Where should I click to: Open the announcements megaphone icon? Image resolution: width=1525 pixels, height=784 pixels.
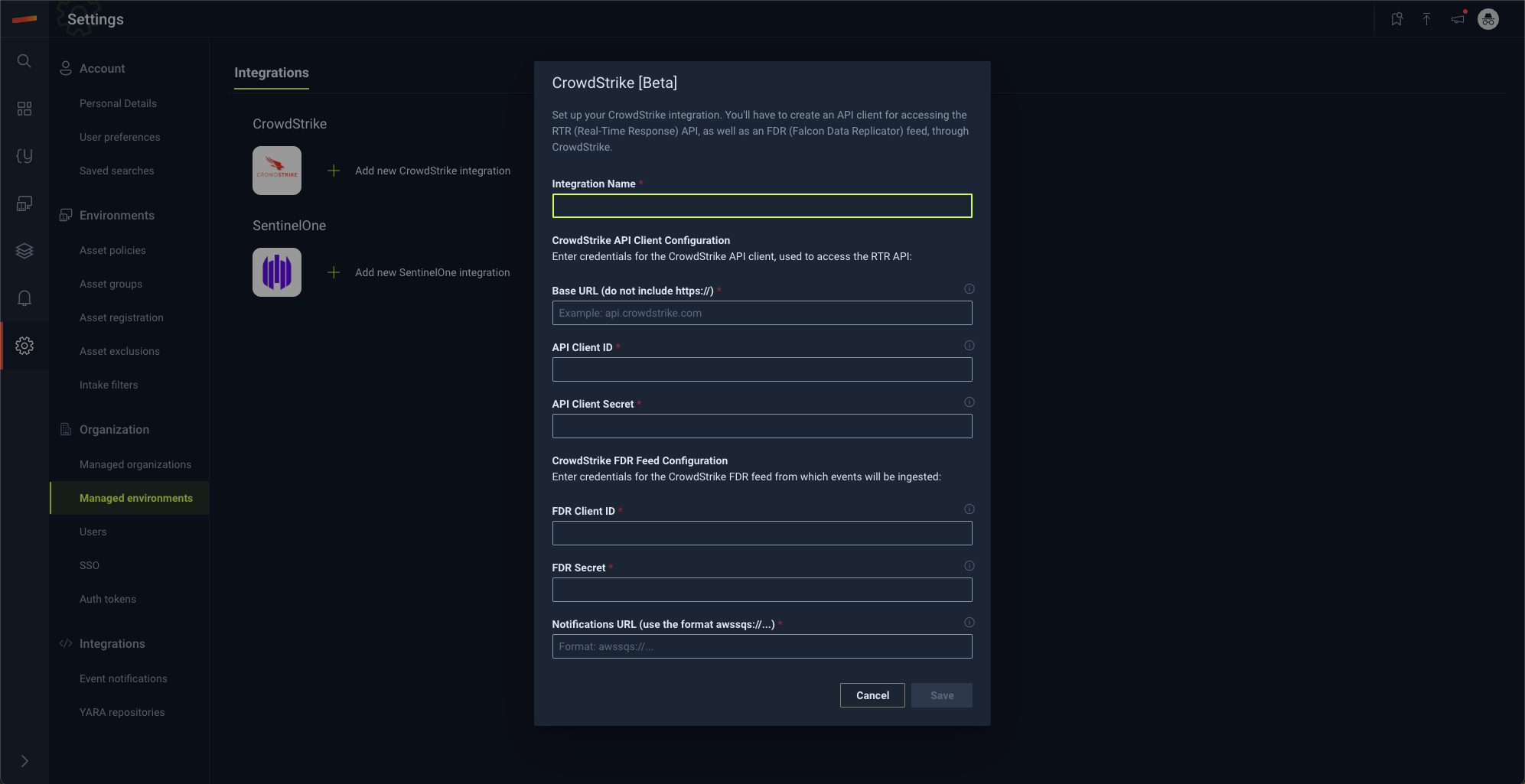tap(1458, 19)
